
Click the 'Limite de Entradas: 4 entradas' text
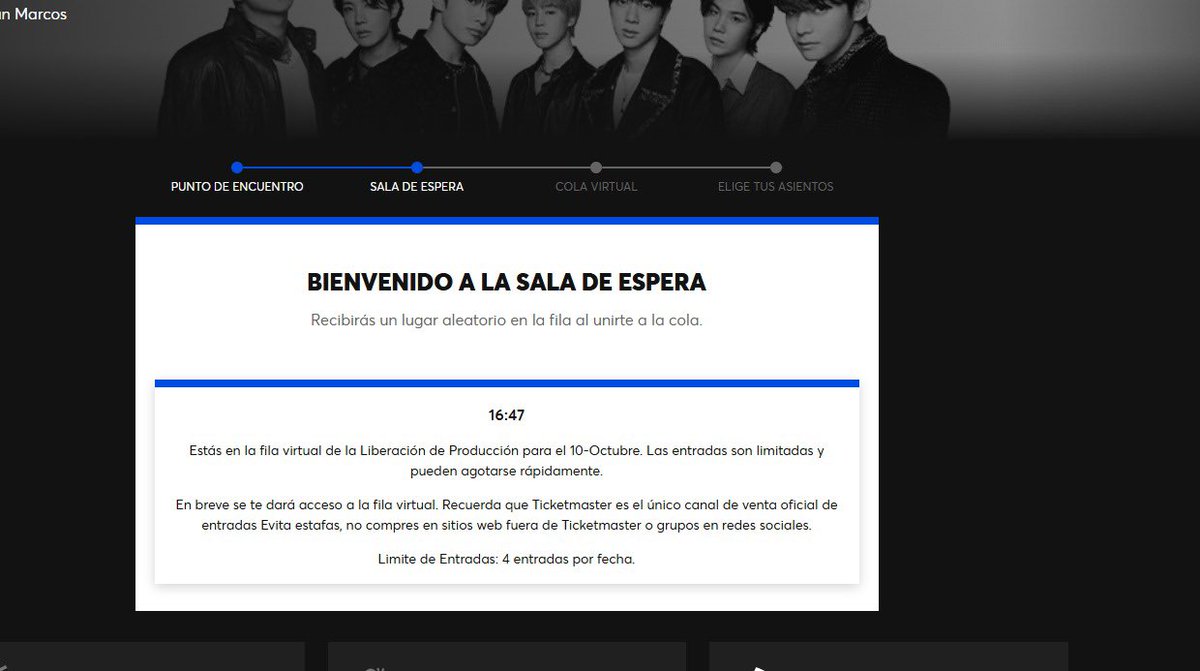506,559
